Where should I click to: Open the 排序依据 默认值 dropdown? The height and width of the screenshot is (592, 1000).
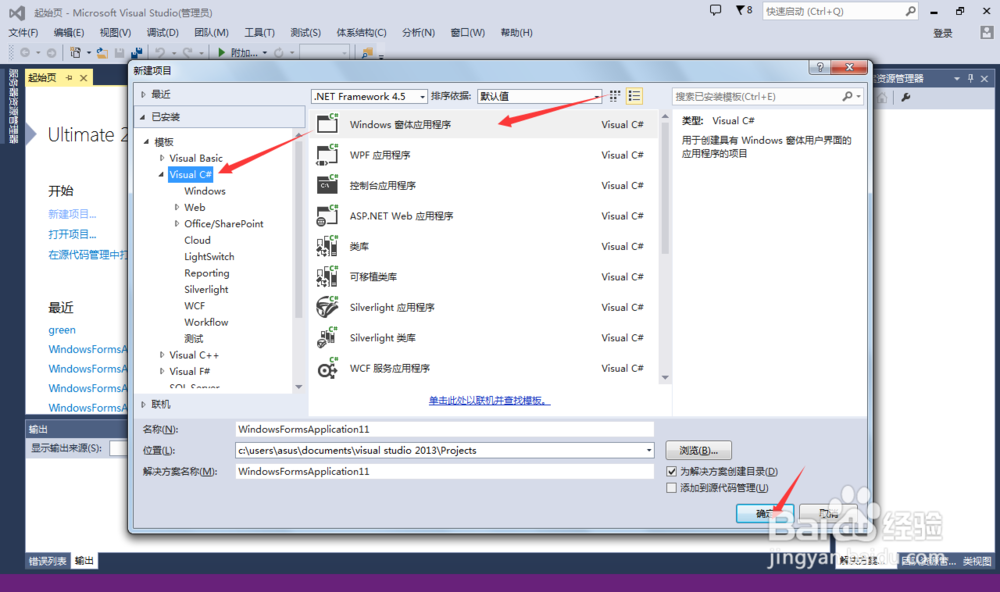(x=597, y=96)
